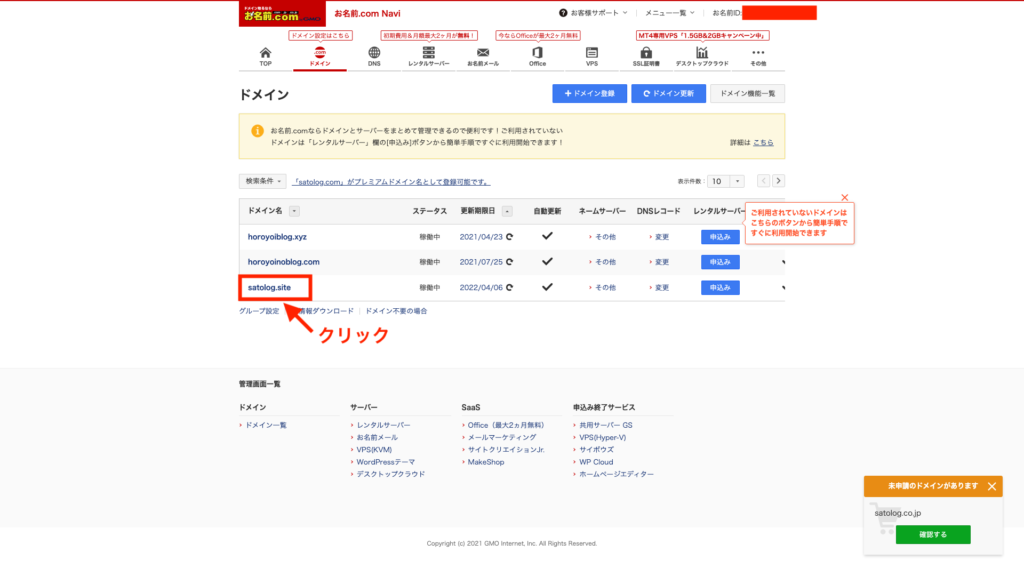Open the お名前メール envelope icon

coord(483,56)
